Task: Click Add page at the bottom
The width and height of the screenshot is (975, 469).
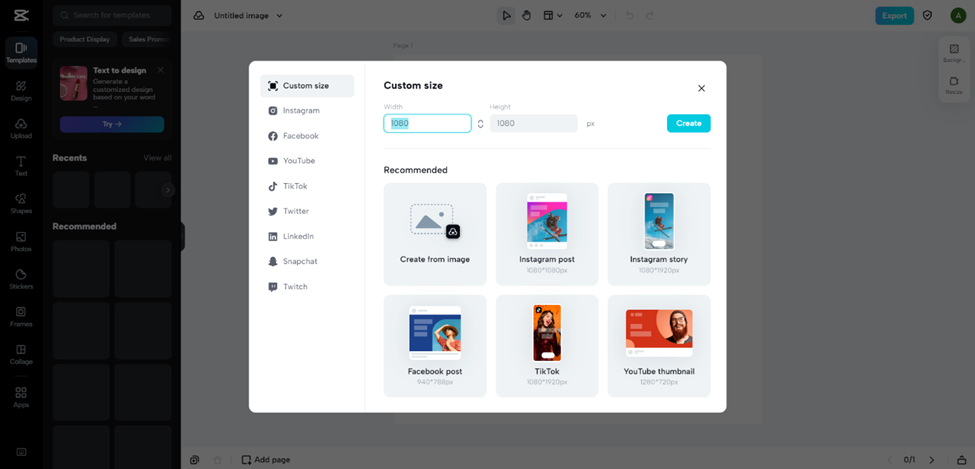Action: coord(266,460)
